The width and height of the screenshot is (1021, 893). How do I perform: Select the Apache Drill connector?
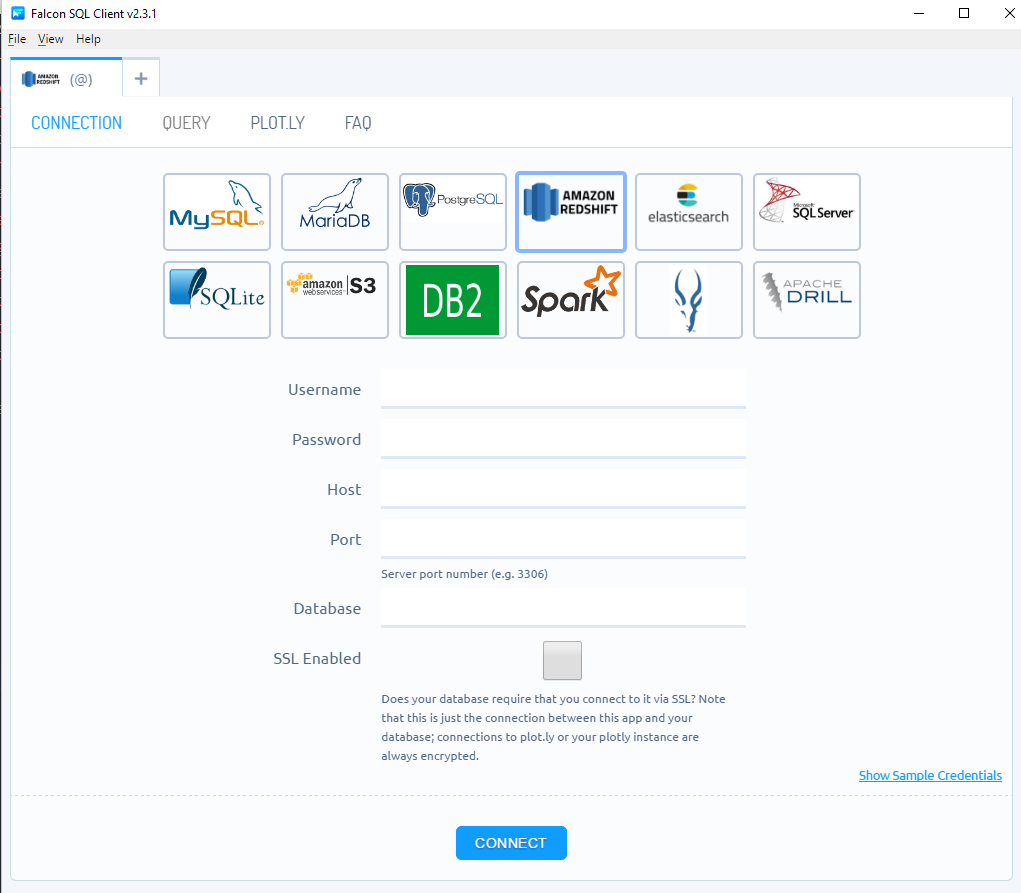[x=806, y=300]
